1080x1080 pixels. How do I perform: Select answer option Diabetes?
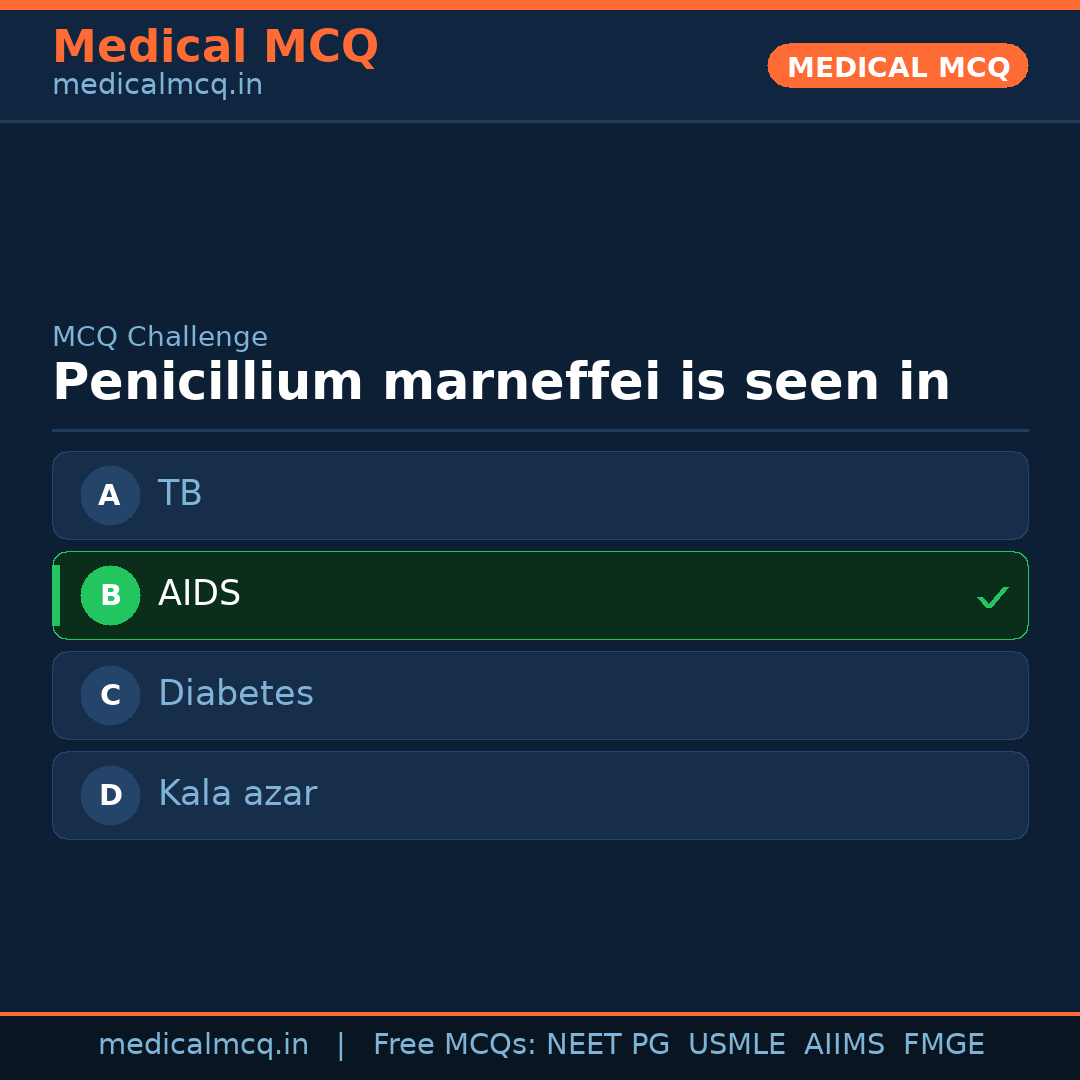click(x=540, y=695)
